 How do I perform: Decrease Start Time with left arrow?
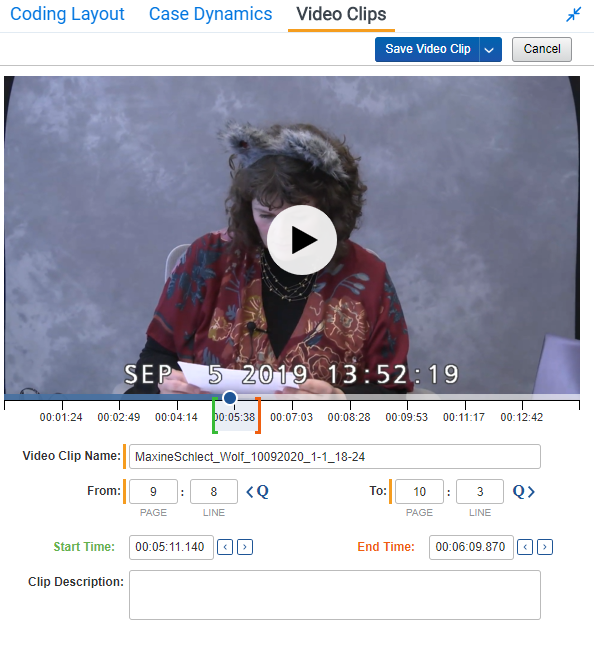[x=225, y=547]
